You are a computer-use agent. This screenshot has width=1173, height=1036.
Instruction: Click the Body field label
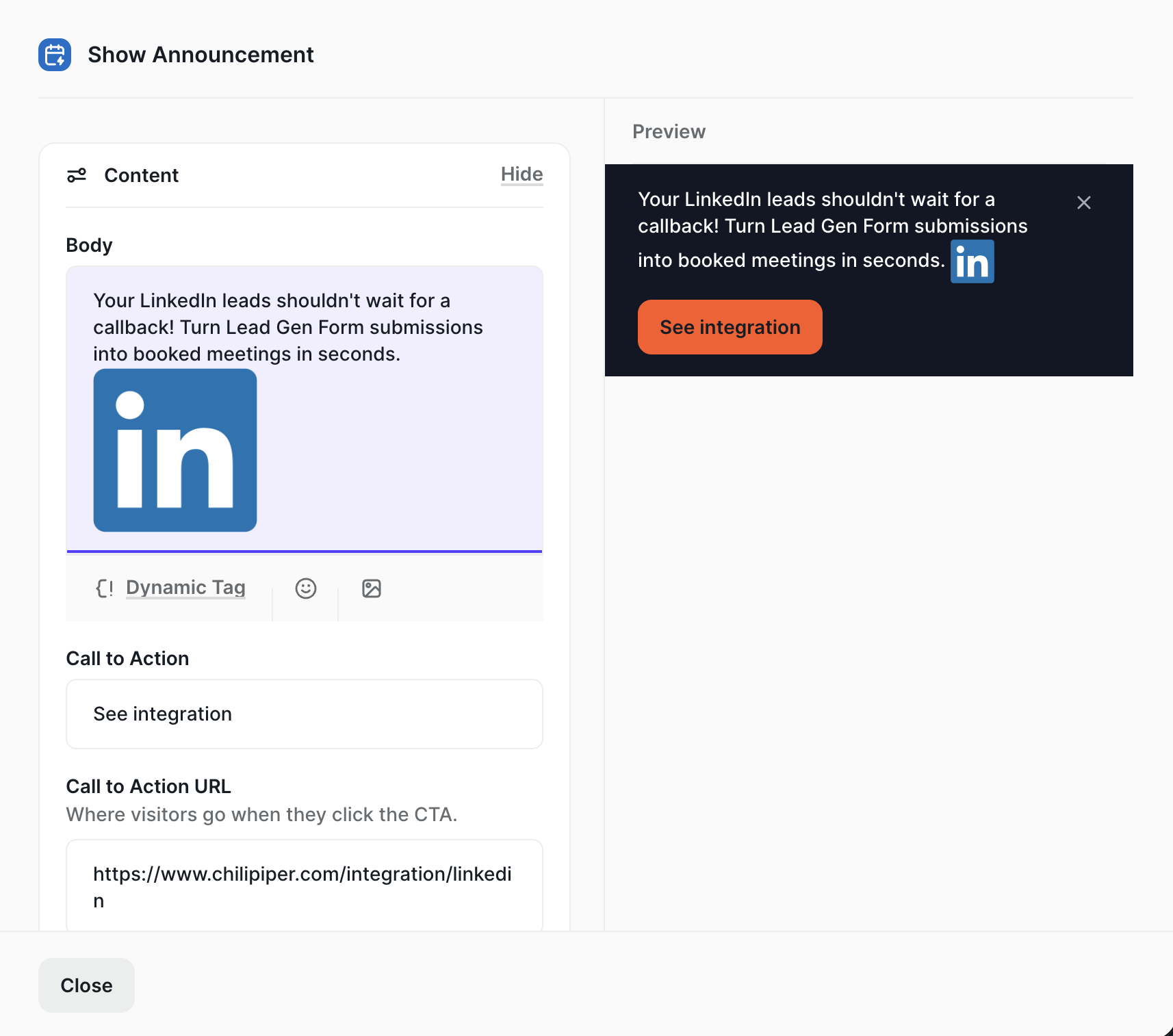coord(89,245)
